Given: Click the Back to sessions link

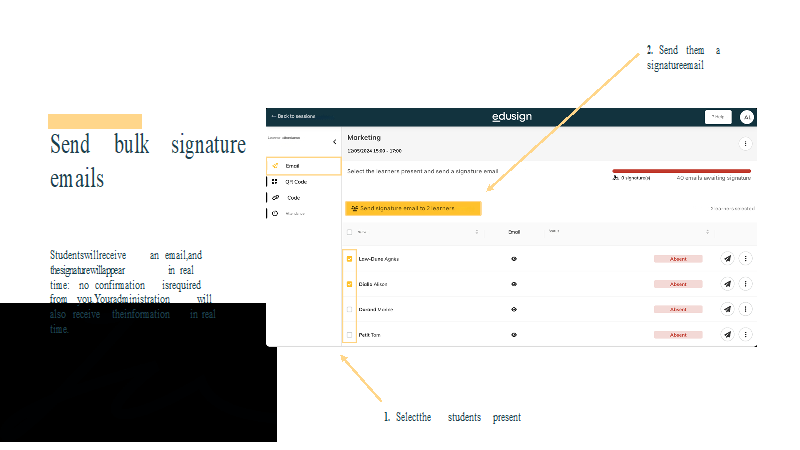Looking at the screenshot, I should click(292, 117).
